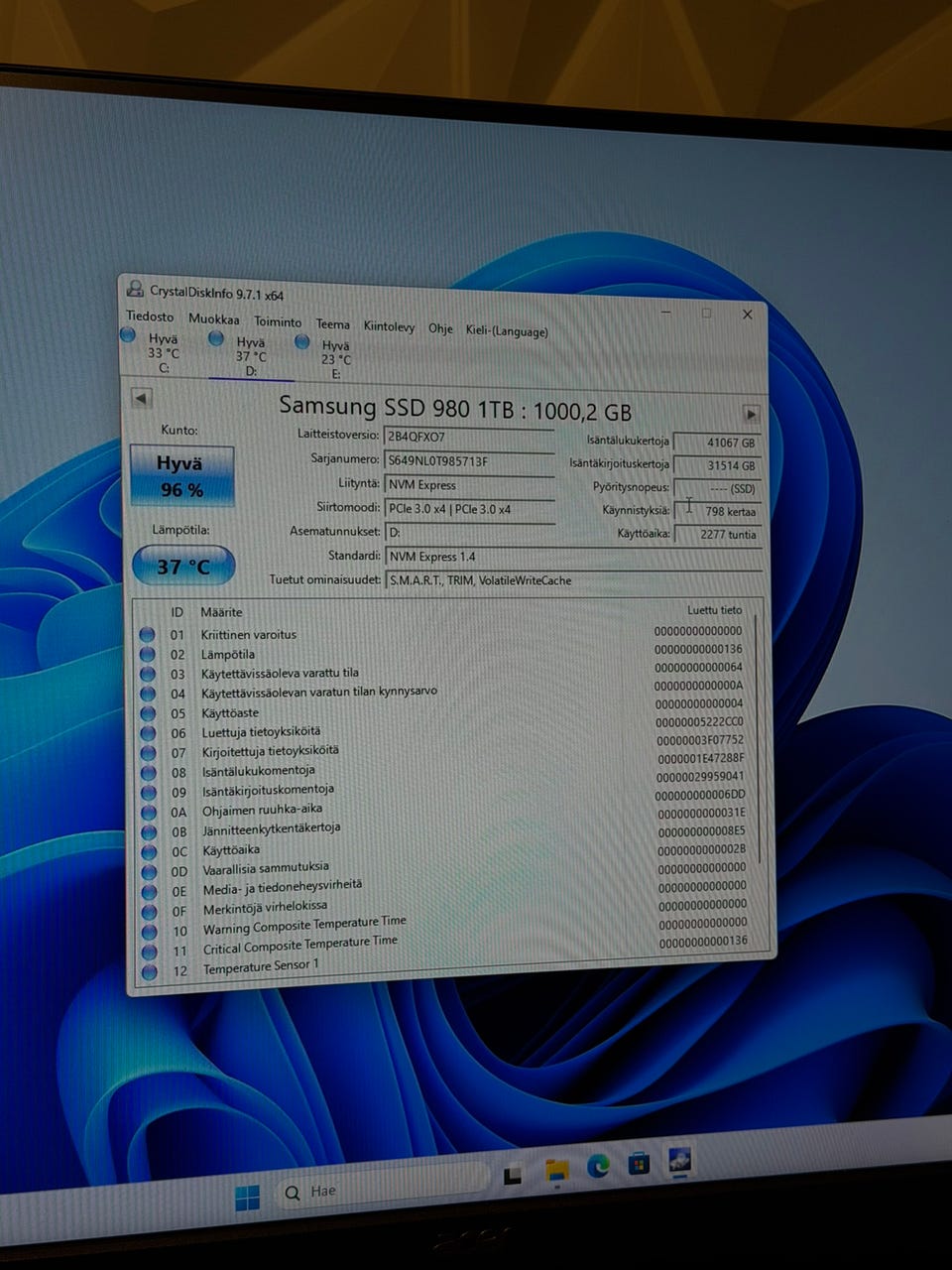952x1270 pixels.
Task: Click the CrystalDiskInfo title bar icon
Action: click(135, 289)
